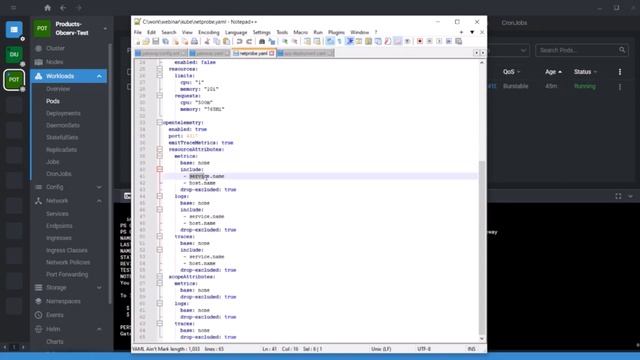This screenshot has height=360, width=640.
Task: Select the highlighted POT cluster icon in hotbar
Action: tap(14, 79)
